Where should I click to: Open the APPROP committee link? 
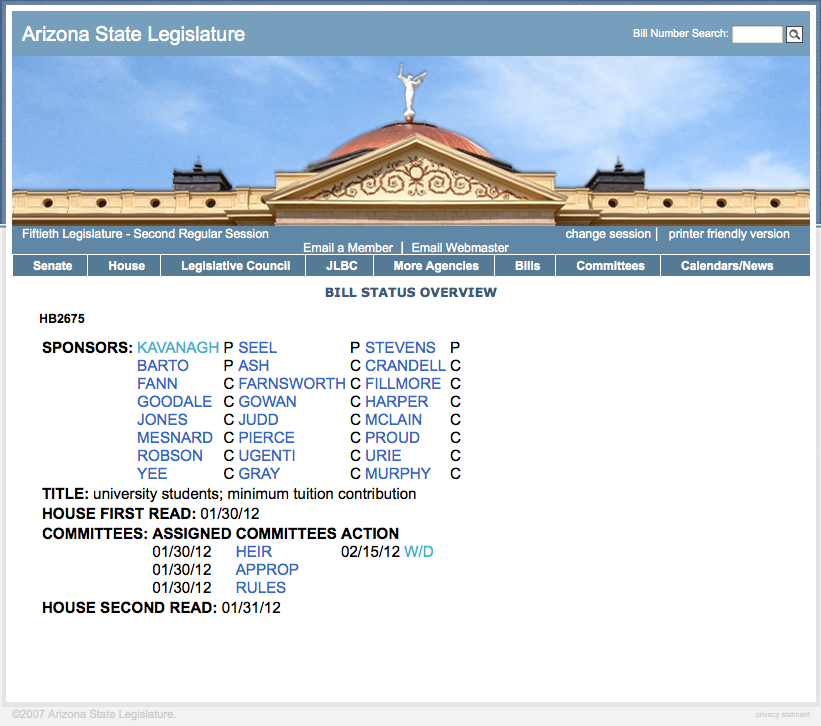pos(267,570)
